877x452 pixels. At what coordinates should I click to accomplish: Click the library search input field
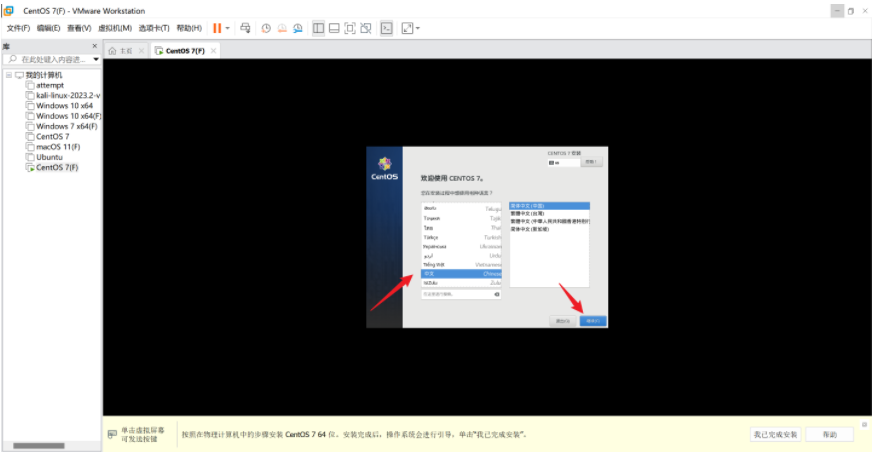click(x=48, y=59)
